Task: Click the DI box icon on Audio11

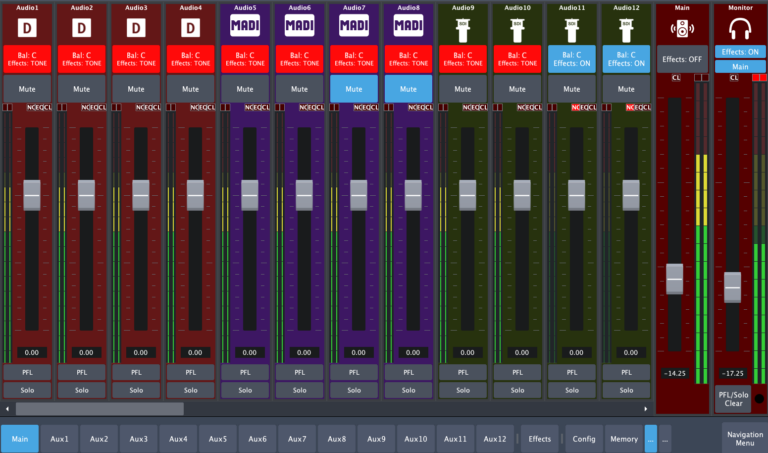Action: [x=572, y=30]
